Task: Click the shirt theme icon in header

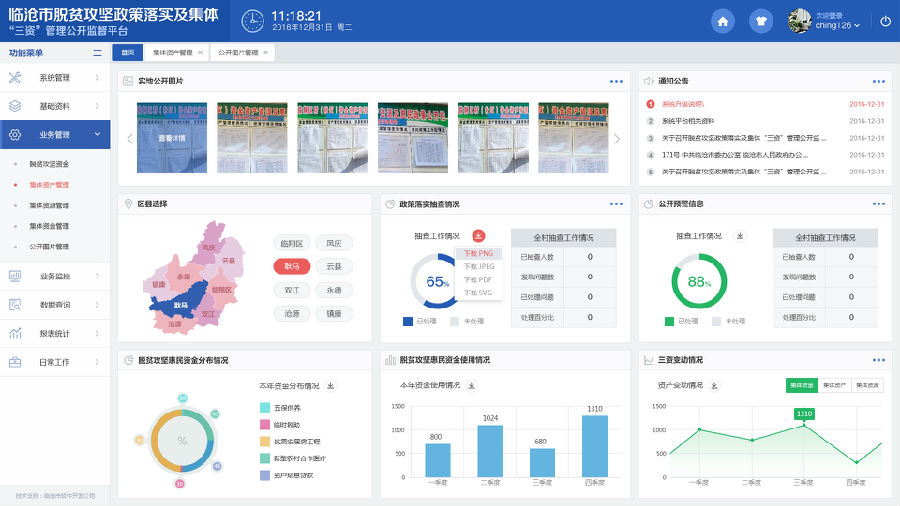Action: click(x=760, y=21)
